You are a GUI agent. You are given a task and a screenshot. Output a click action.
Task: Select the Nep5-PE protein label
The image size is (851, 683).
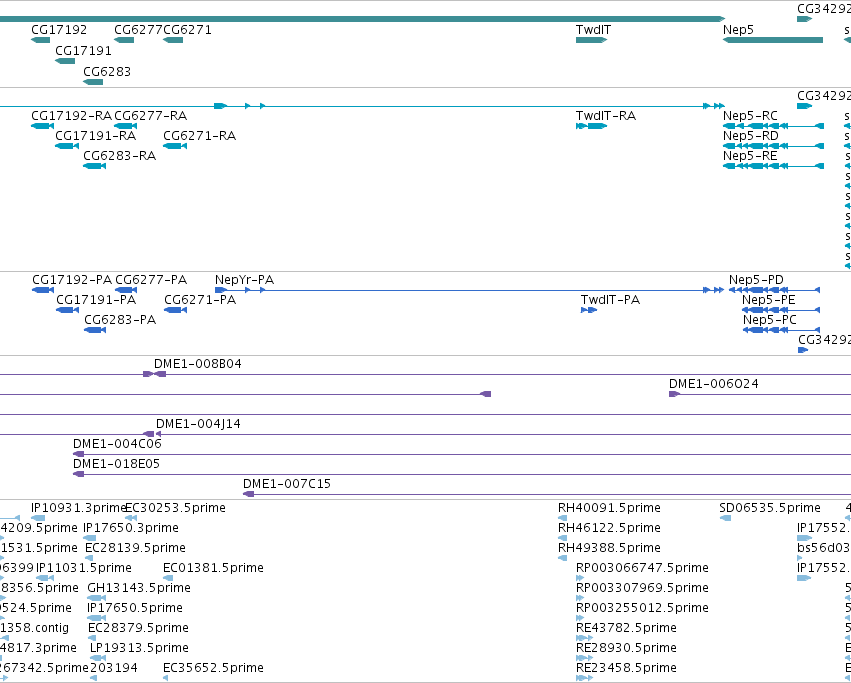[769, 300]
